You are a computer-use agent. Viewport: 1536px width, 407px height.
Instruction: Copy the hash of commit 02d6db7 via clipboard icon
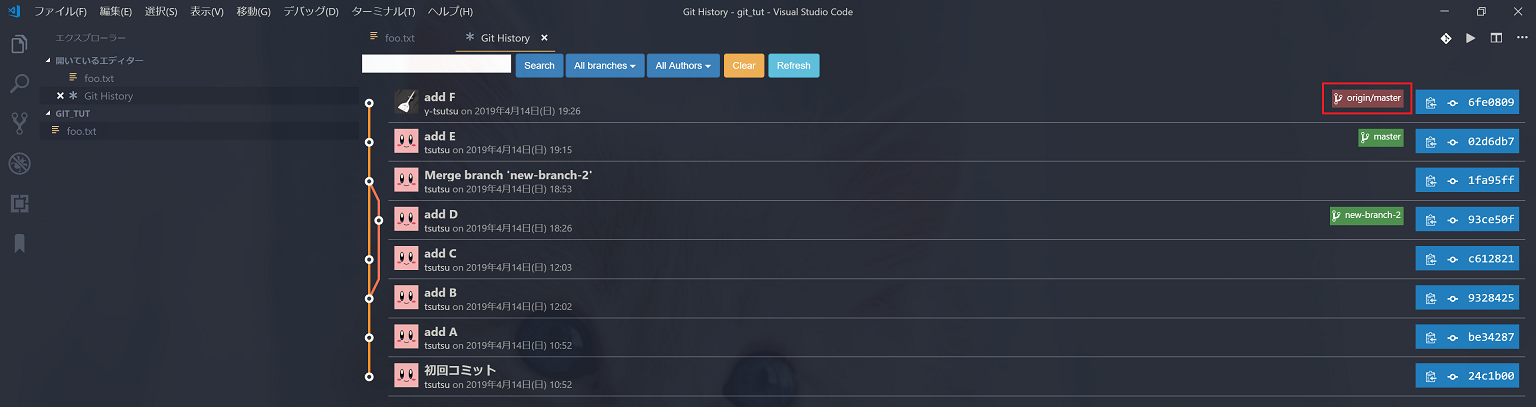coord(1431,142)
